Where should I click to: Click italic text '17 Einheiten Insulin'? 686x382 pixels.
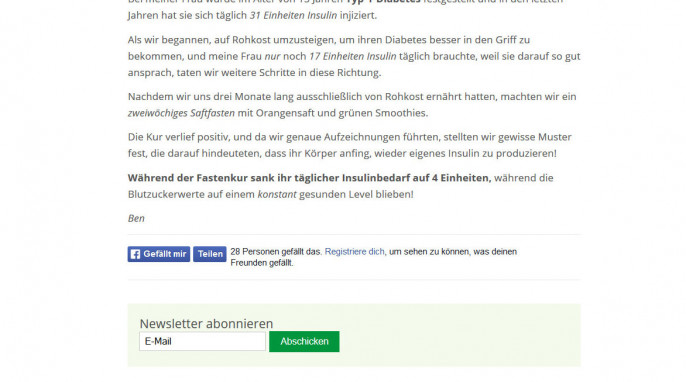[x=353, y=56]
